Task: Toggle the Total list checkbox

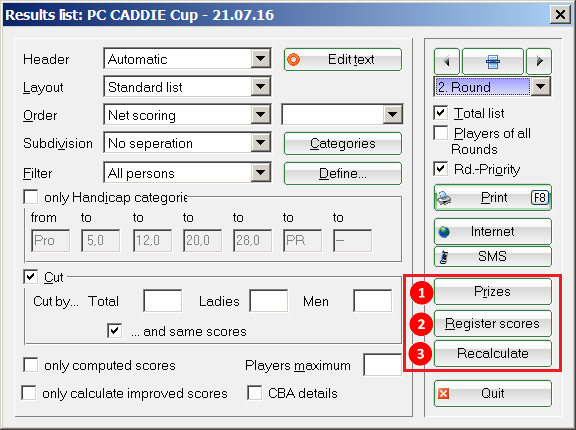Action: point(440,113)
